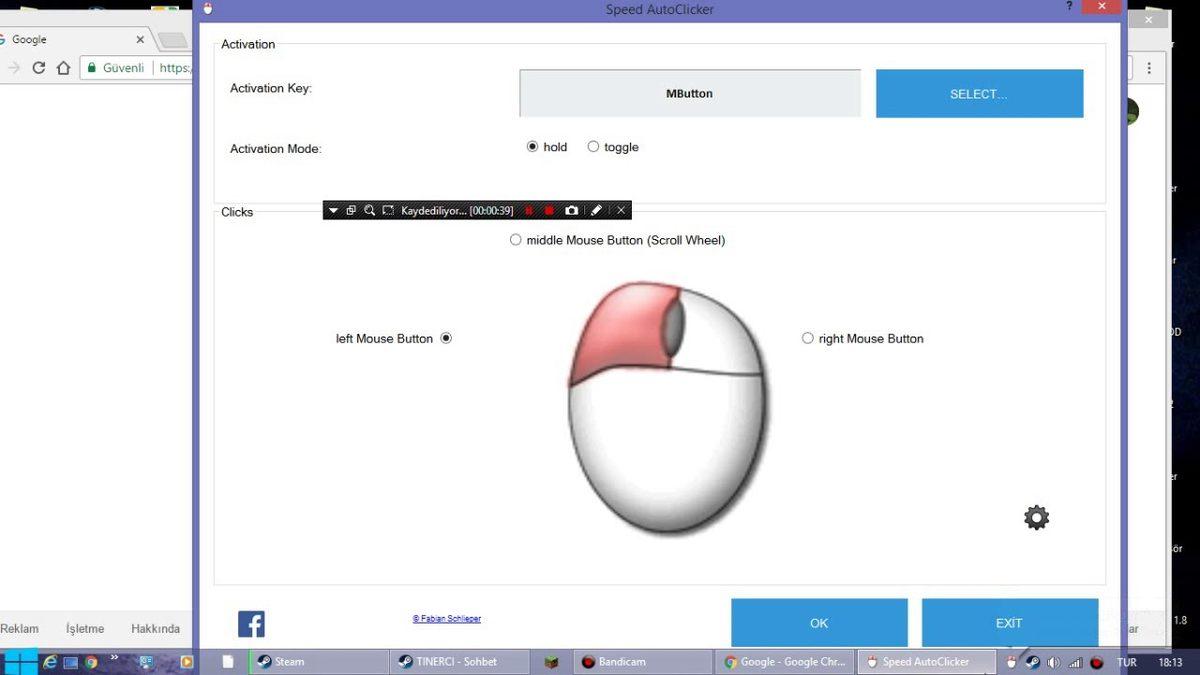
Task: Open the Speed AutoClicker taskbar item
Action: 925,662
